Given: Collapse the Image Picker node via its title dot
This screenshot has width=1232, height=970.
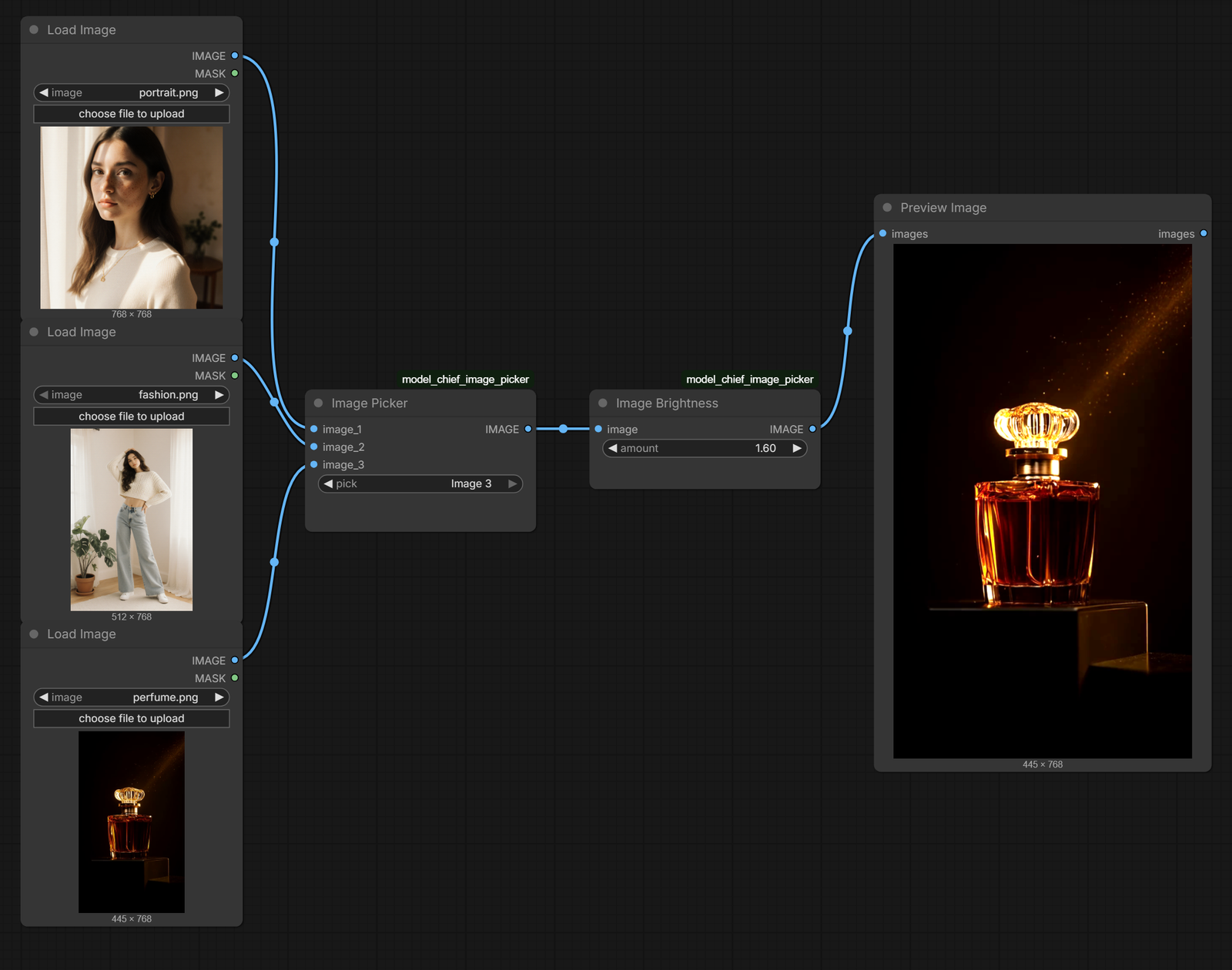Looking at the screenshot, I should (x=319, y=403).
